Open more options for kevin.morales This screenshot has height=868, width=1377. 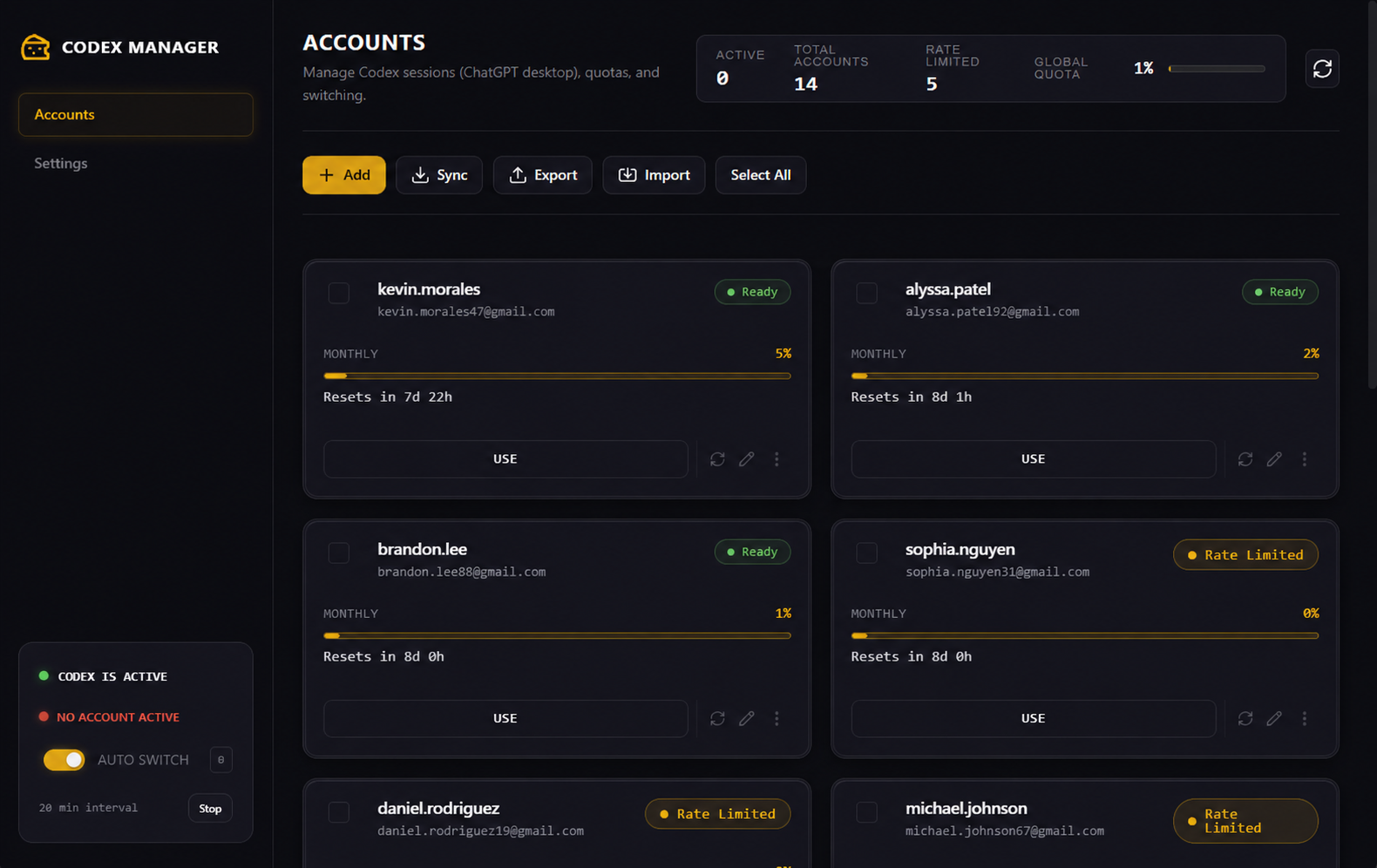[x=777, y=459]
